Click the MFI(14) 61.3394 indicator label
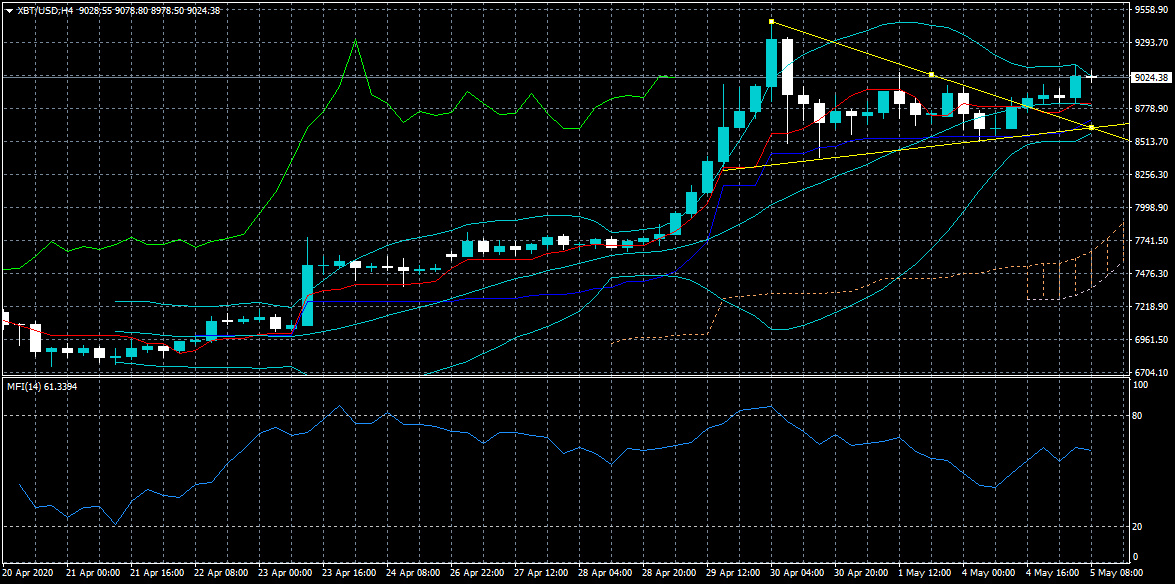This screenshot has width=1175, height=584. (x=42, y=386)
